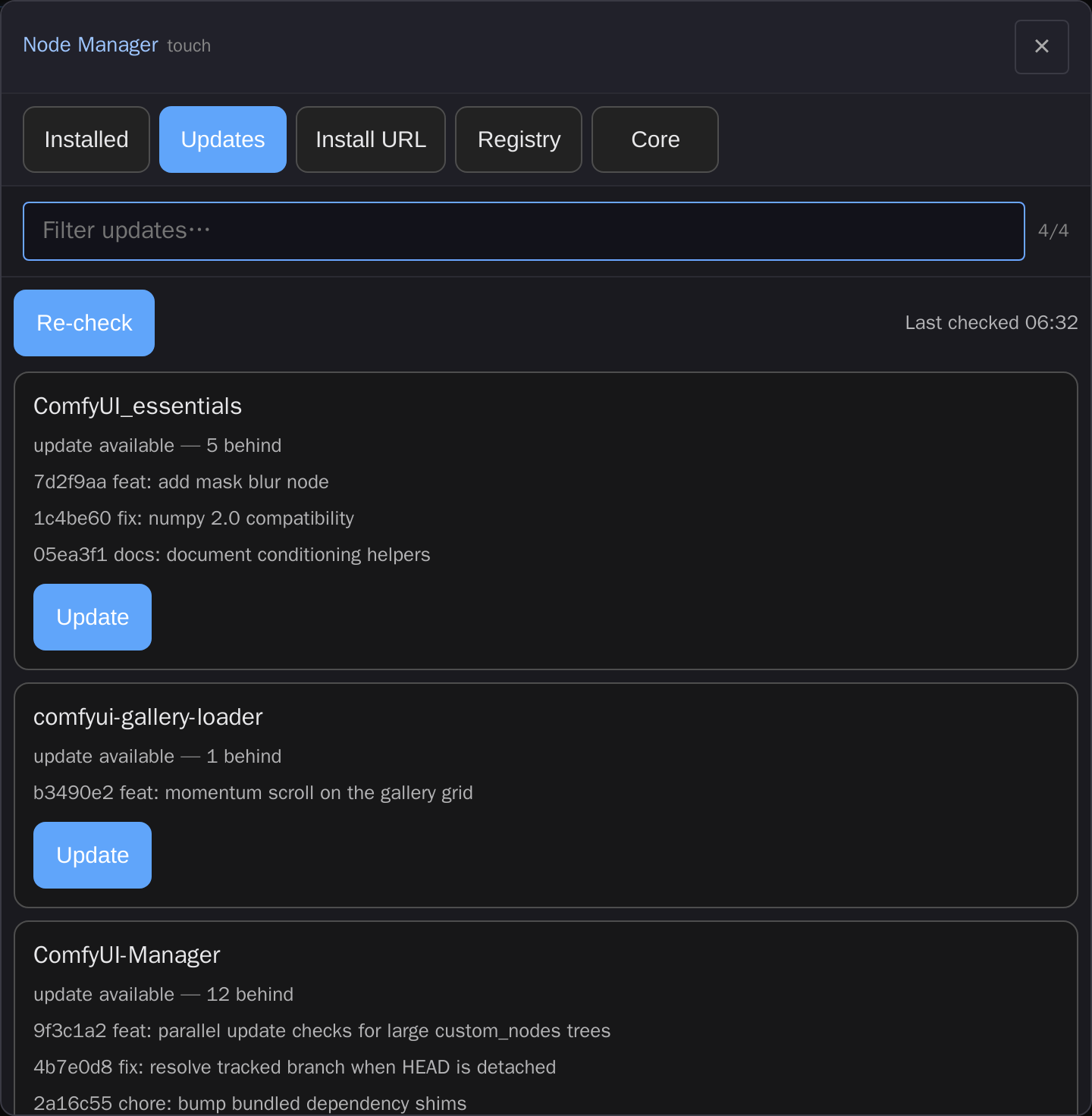Select commit 9f3c1a2 parallel update checks
1092x1116 pixels.
point(322,1031)
